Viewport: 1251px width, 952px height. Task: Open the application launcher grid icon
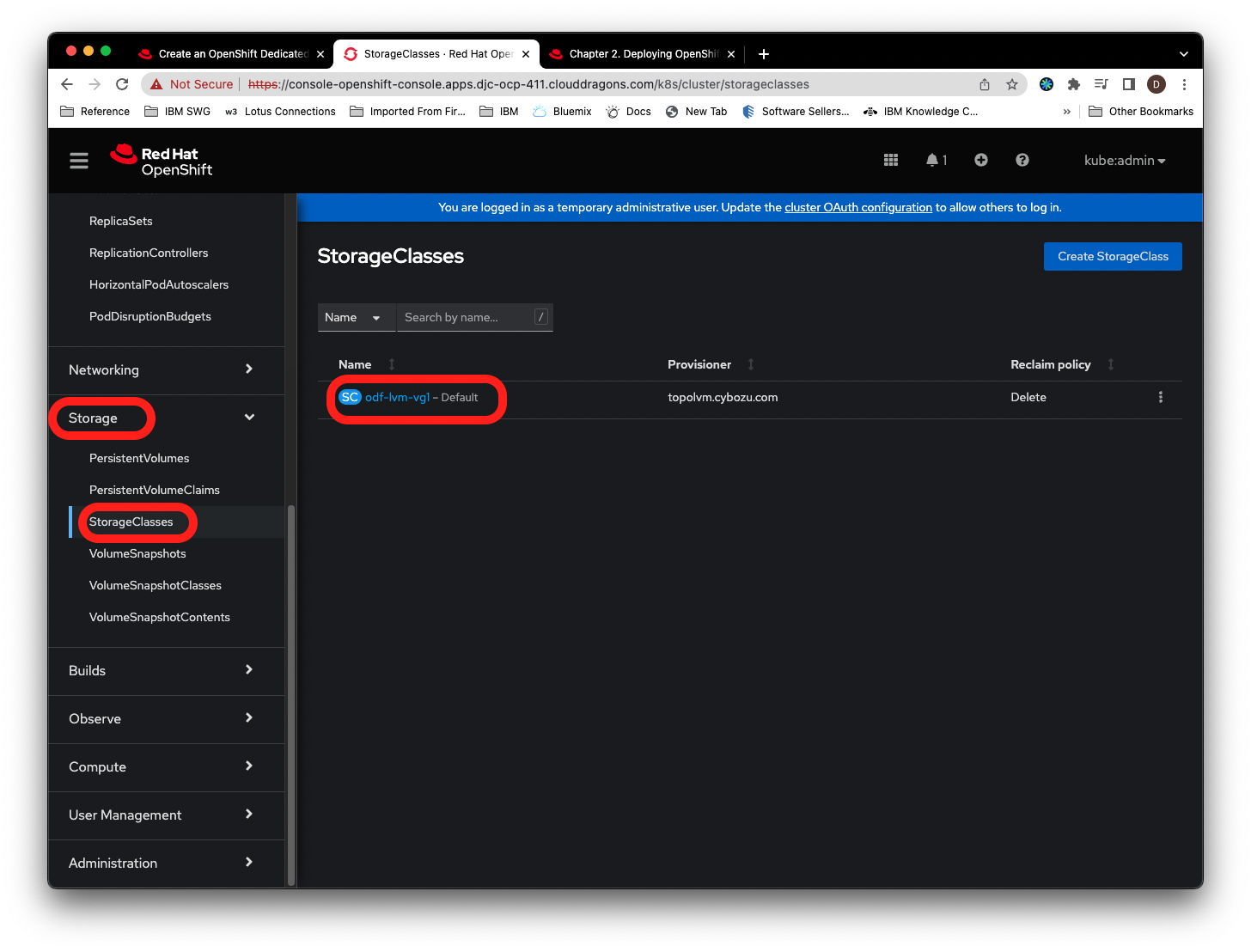(891, 160)
